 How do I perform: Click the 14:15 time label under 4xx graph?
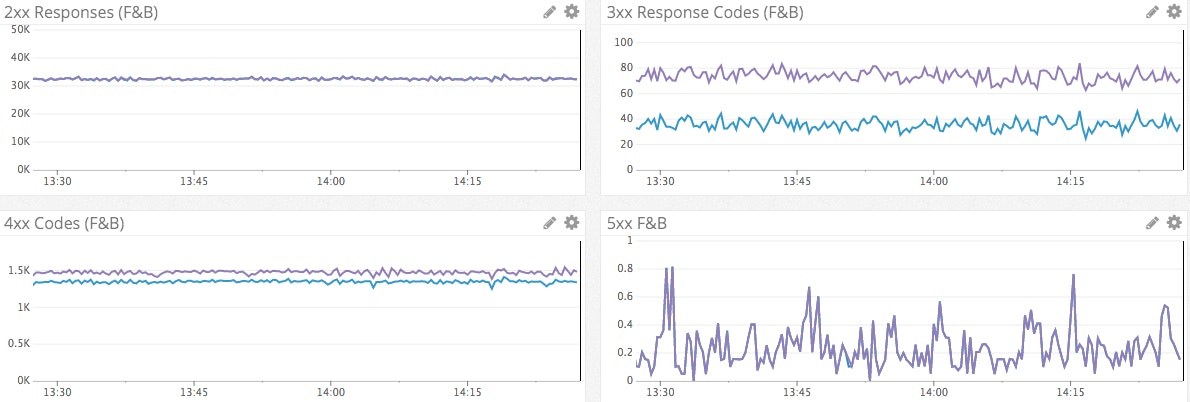point(467,393)
